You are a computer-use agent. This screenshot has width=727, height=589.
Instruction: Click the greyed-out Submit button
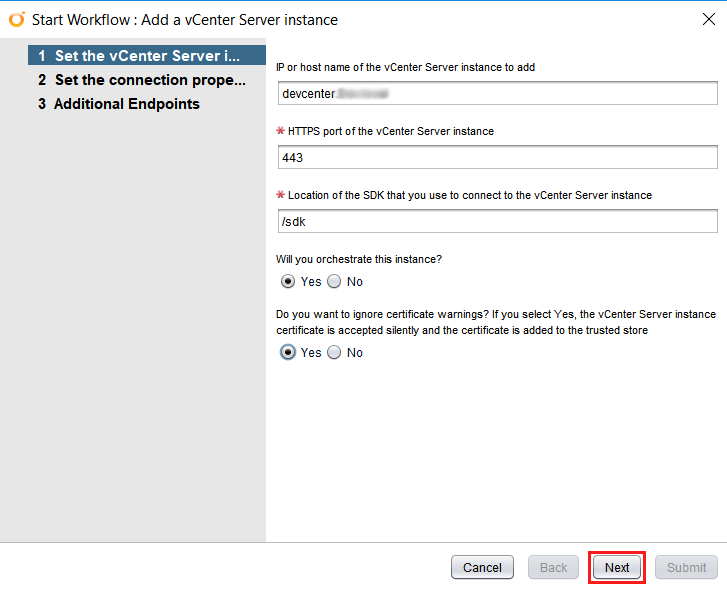coord(686,567)
